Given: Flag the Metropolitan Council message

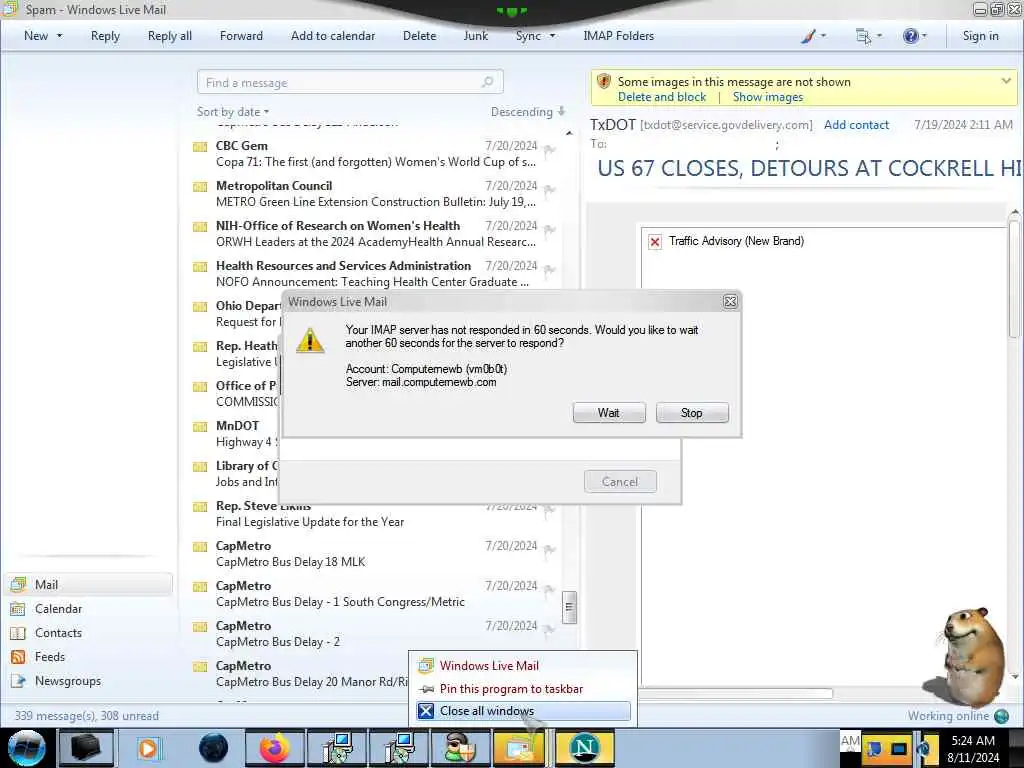Looking at the screenshot, I should (550, 190).
